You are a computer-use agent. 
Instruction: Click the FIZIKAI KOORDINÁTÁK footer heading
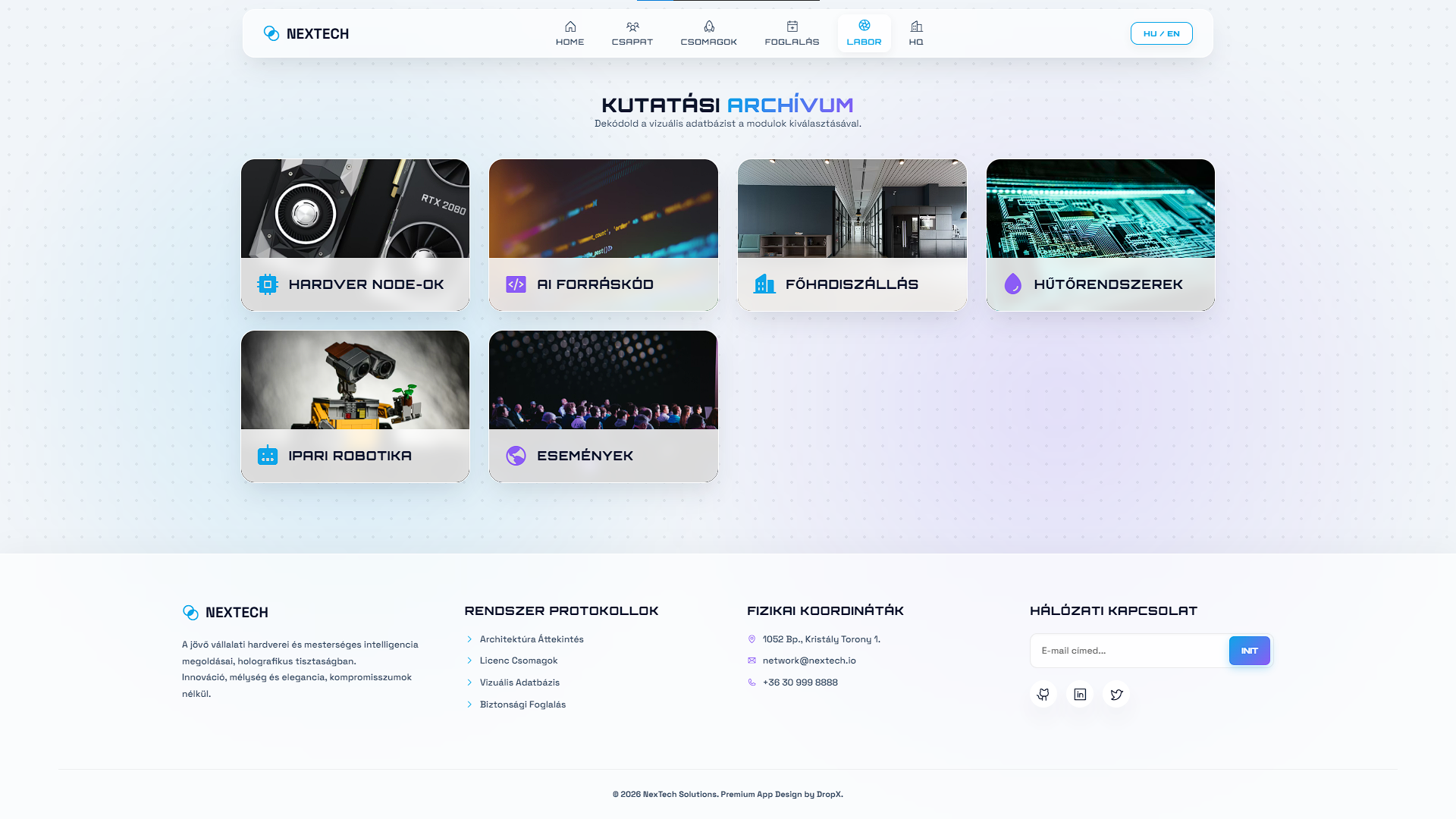click(x=825, y=611)
